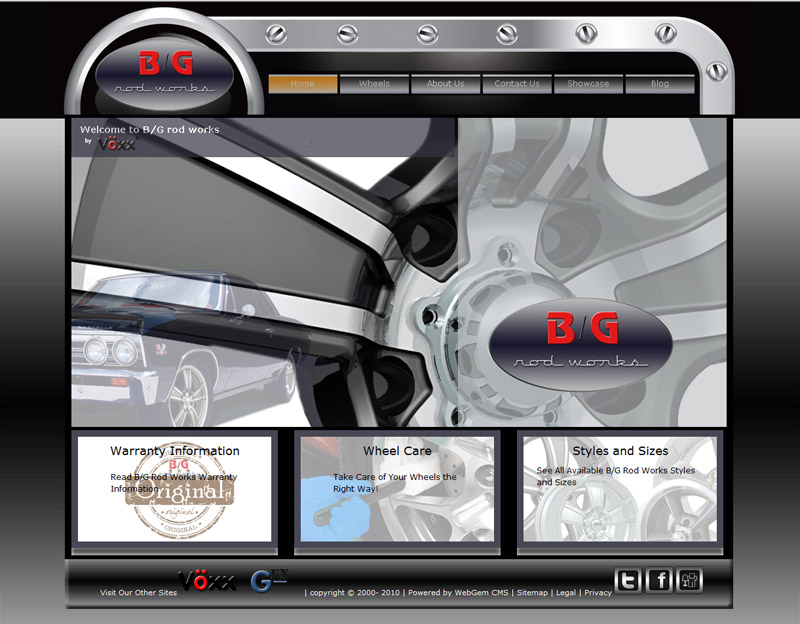The height and width of the screenshot is (624, 800).
Task: Open the Contact Us tab
Action: [x=517, y=84]
